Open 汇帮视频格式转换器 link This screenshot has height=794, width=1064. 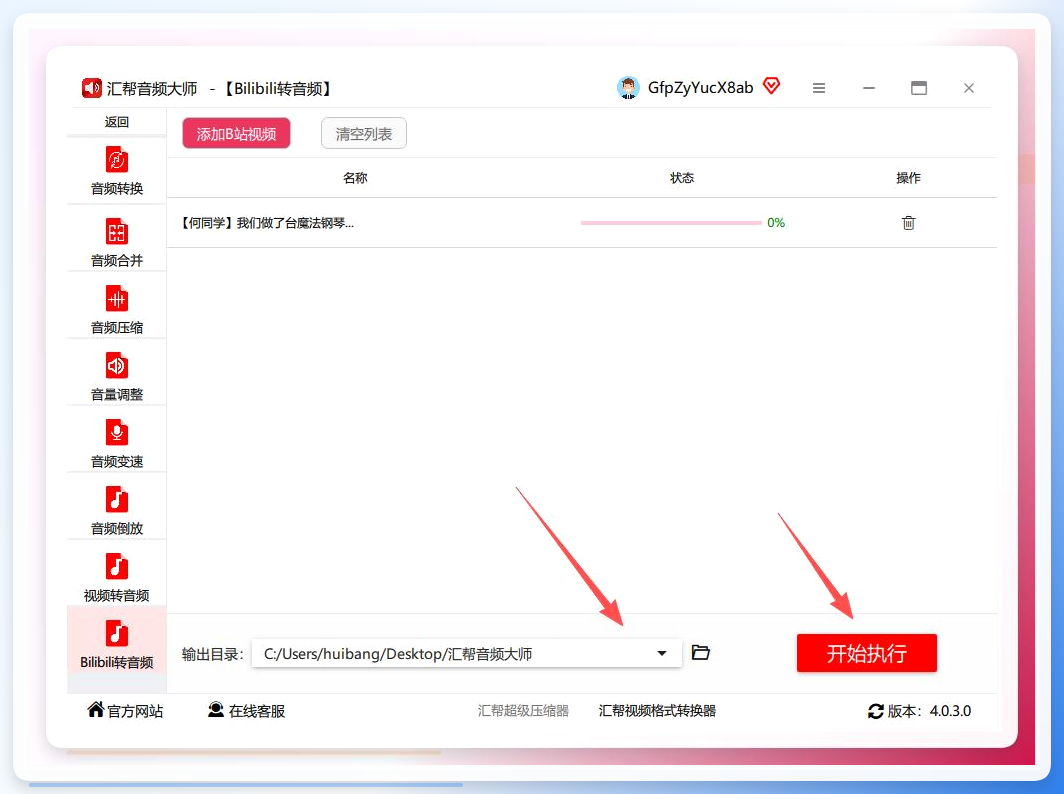[657, 711]
